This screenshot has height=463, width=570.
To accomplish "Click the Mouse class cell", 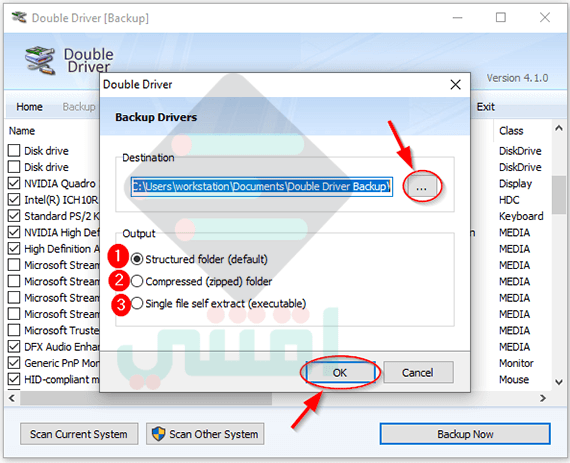I will pos(514,379).
